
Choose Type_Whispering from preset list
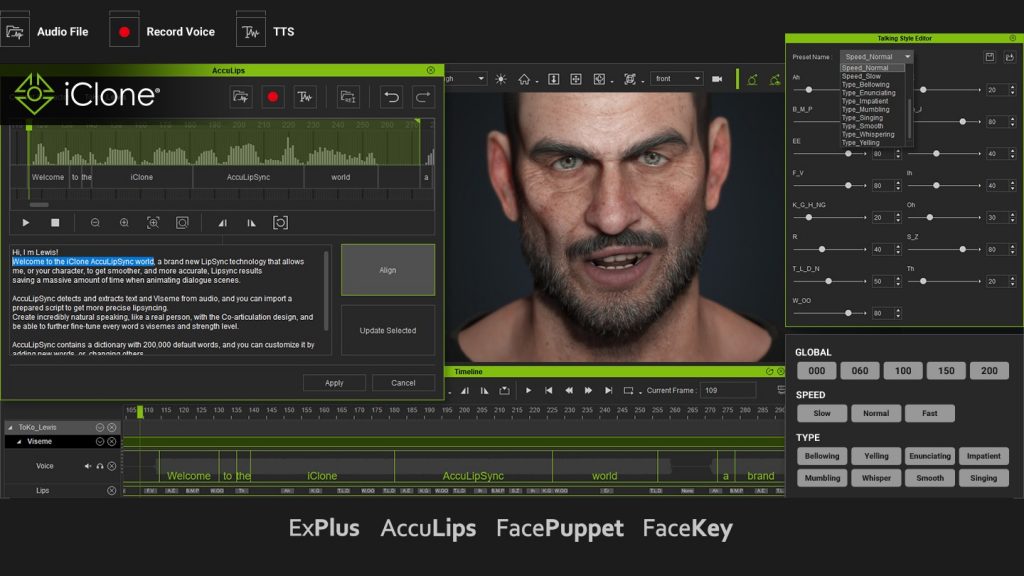(x=868, y=135)
